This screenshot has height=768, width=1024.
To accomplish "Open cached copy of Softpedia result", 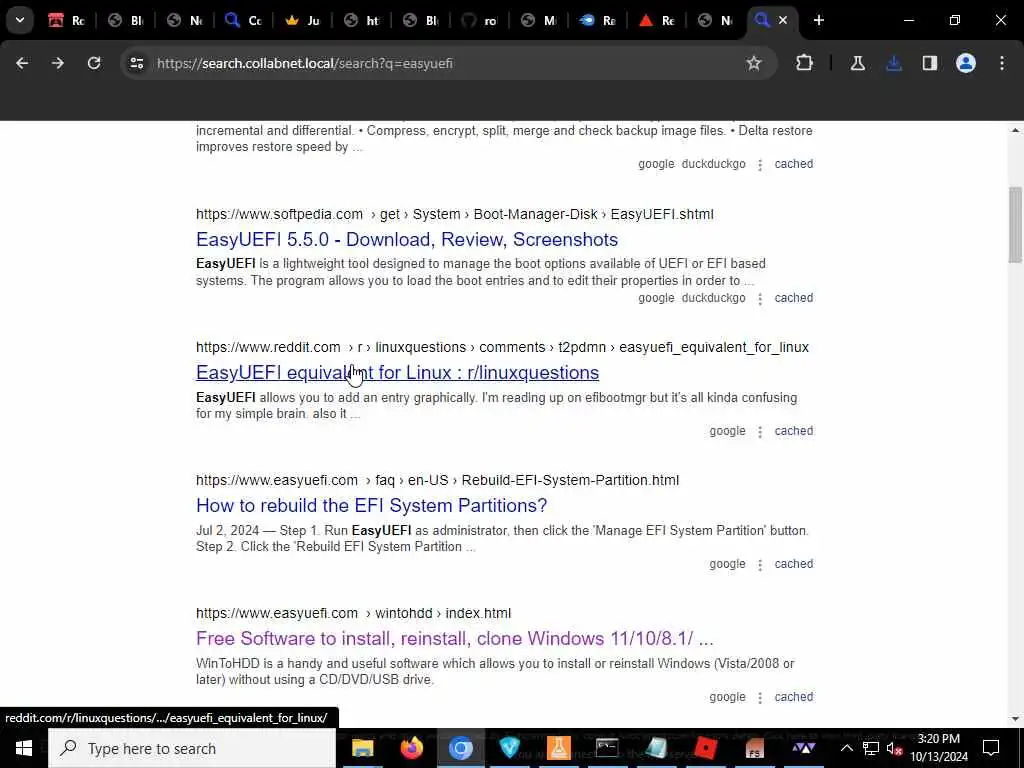I will [x=793, y=298].
